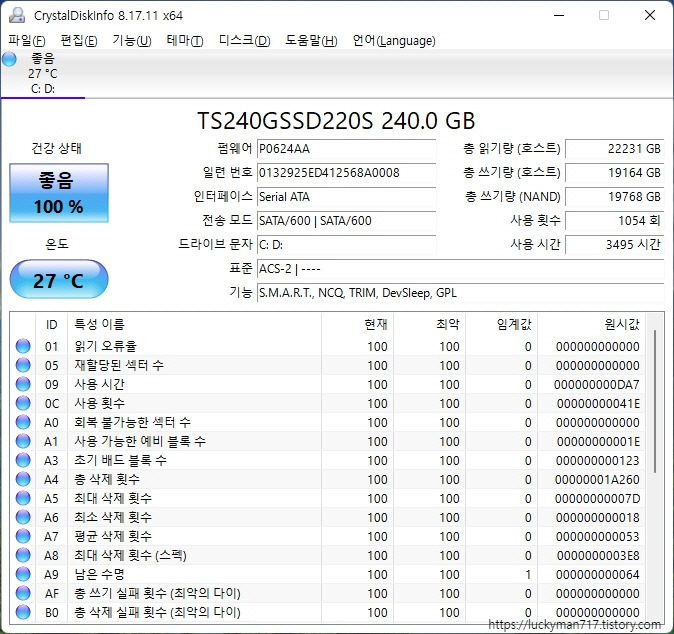
Task: Click the status orb for row B0
Action: [x=23, y=612]
